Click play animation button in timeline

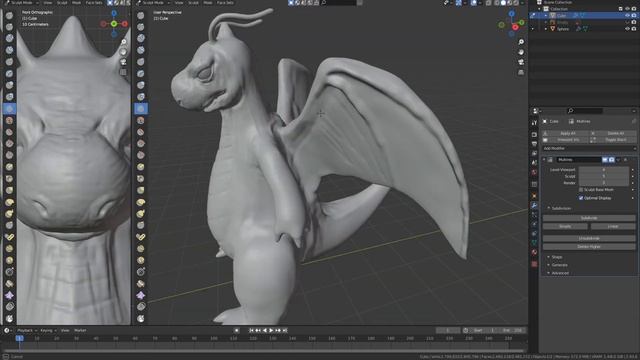pyautogui.click(x=271, y=331)
